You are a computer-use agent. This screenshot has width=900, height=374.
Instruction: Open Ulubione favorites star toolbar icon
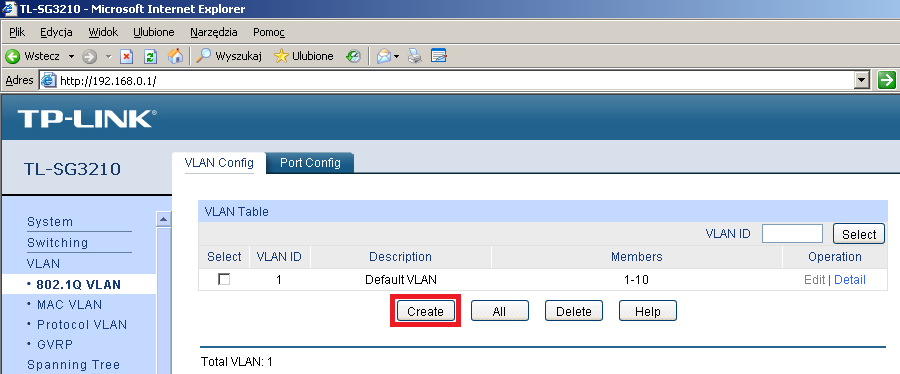click(x=281, y=56)
